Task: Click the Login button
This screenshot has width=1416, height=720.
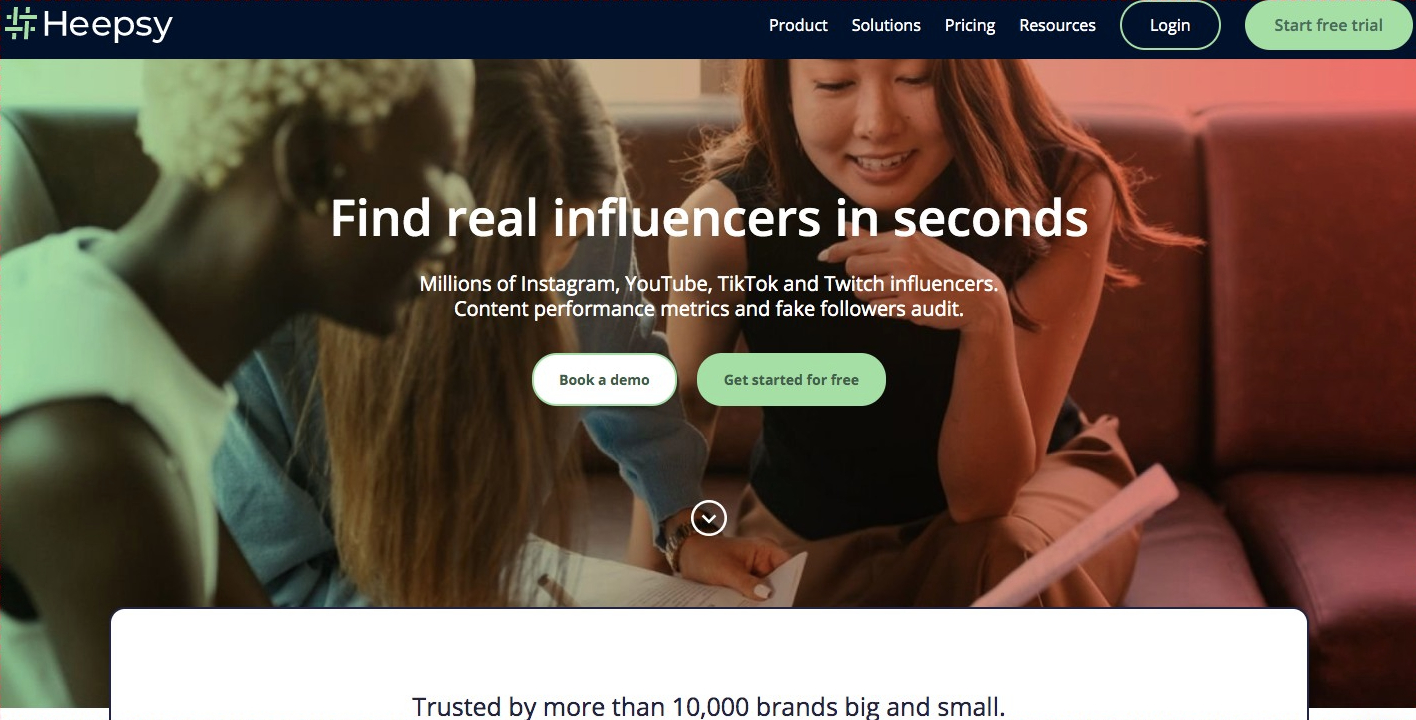Action: (1170, 25)
